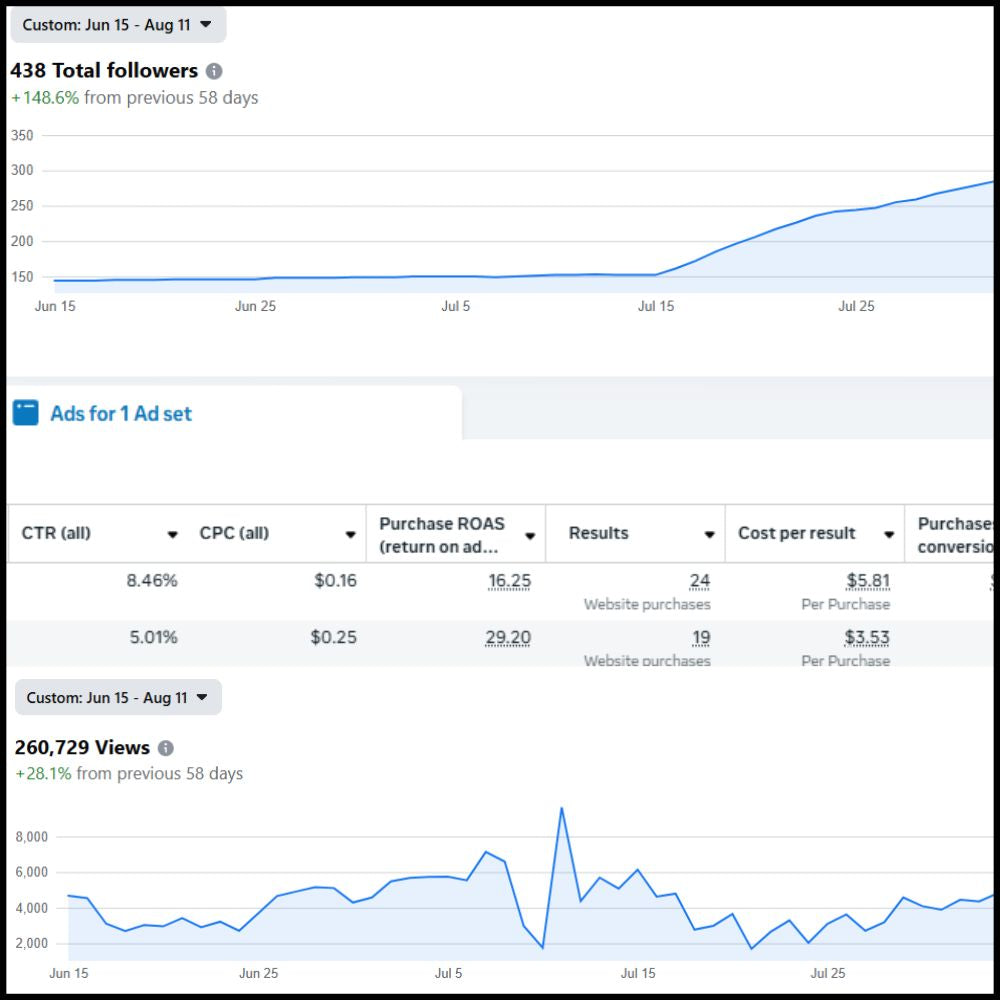Screen dimensions: 1000x1000
Task: Open the top Custom: Jun 15 - Aug 11 dropdown
Action: 118,25
